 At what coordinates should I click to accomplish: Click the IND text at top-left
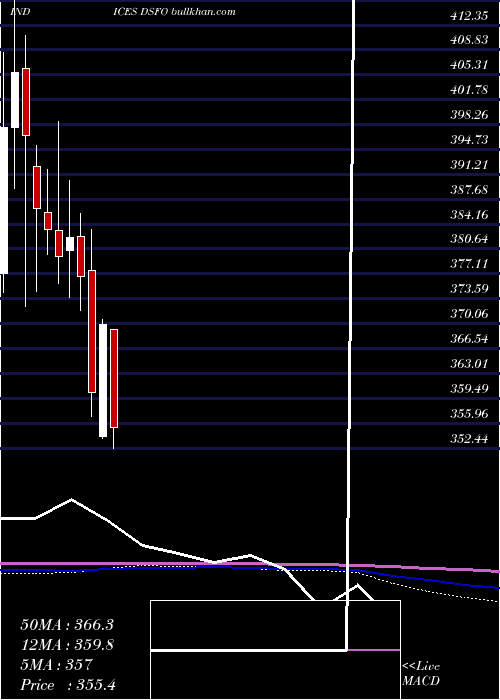coord(20,12)
